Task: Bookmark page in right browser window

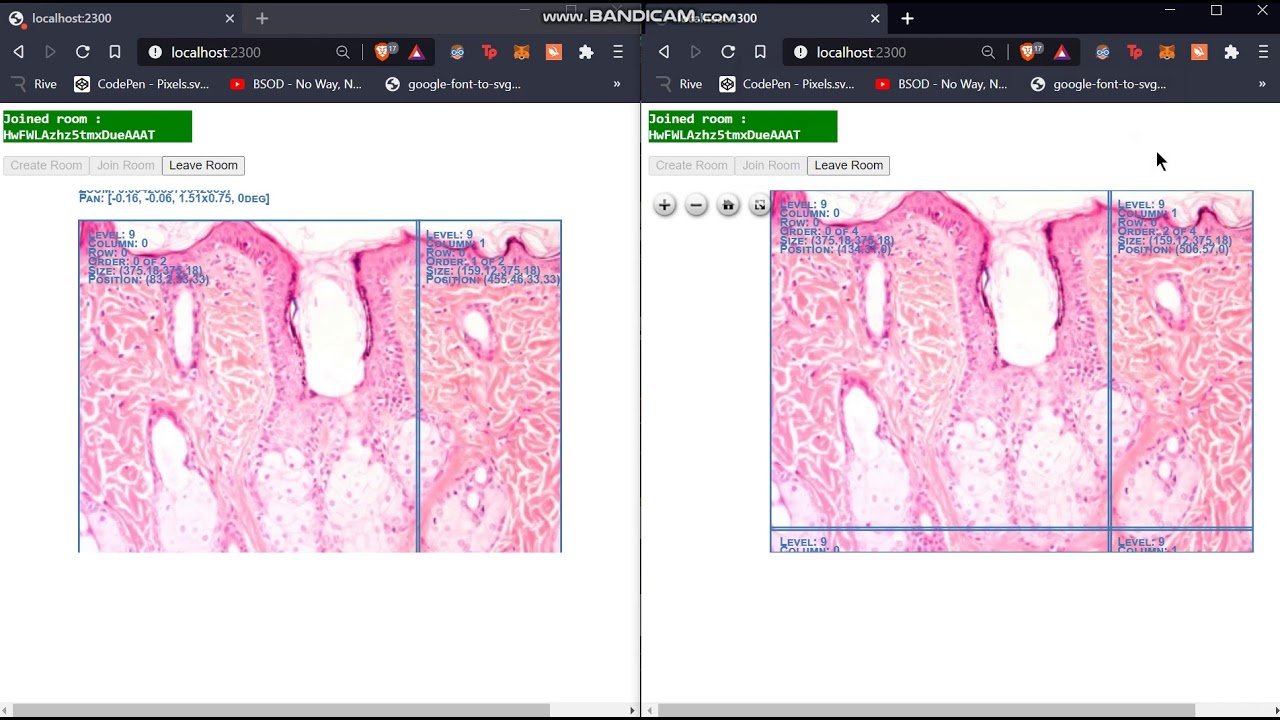Action: coord(760,52)
